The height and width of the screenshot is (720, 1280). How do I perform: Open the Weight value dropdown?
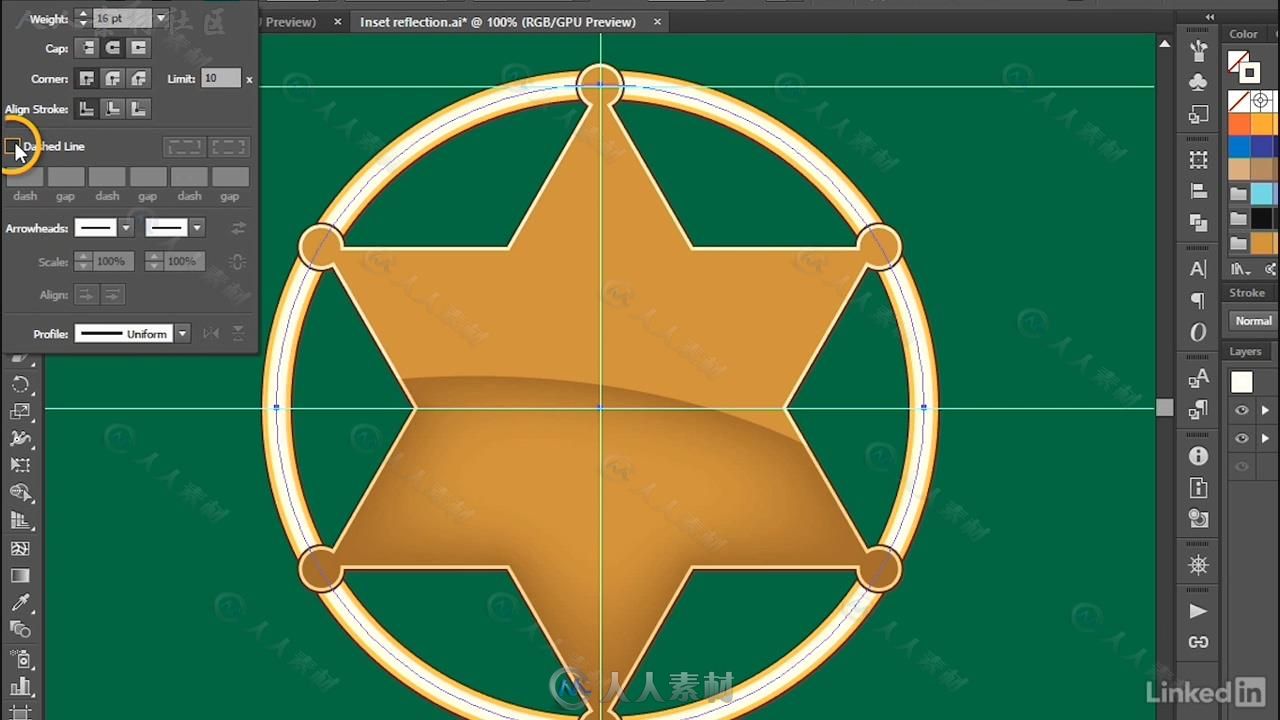click(x=161, y=18)
